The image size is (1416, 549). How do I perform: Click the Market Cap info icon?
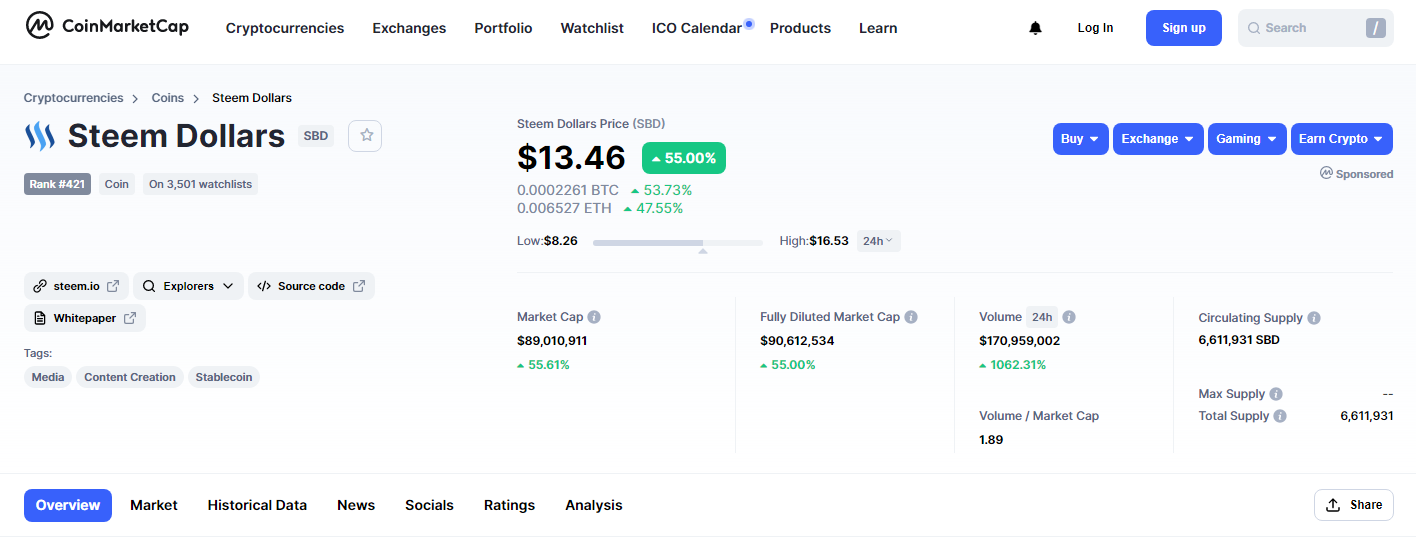[x=594, y=317]
